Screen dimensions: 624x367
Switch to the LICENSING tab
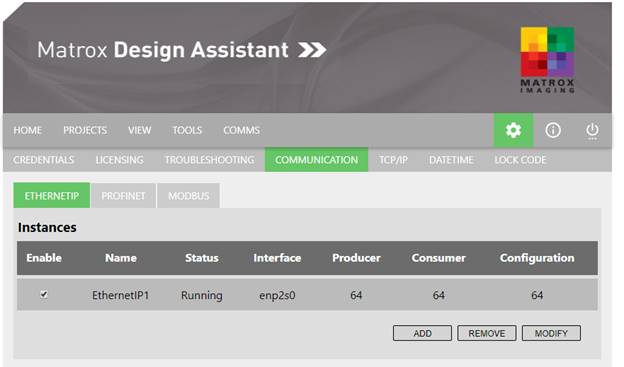(119, 160)
